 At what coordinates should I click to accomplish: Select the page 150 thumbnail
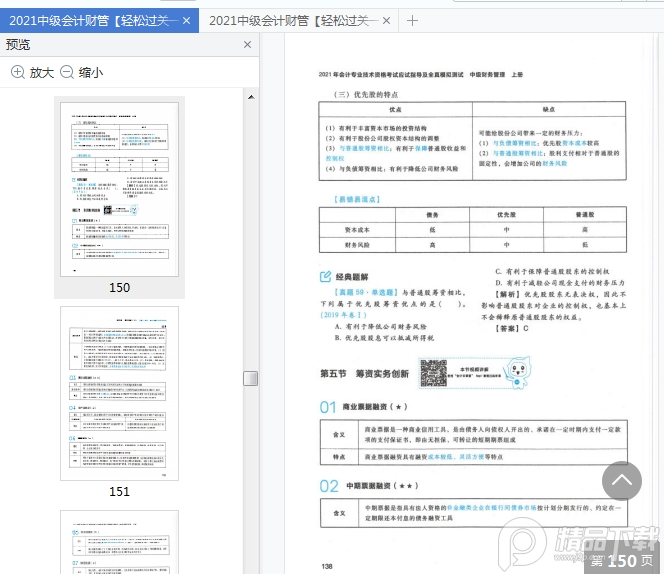[x=119, y=189]
